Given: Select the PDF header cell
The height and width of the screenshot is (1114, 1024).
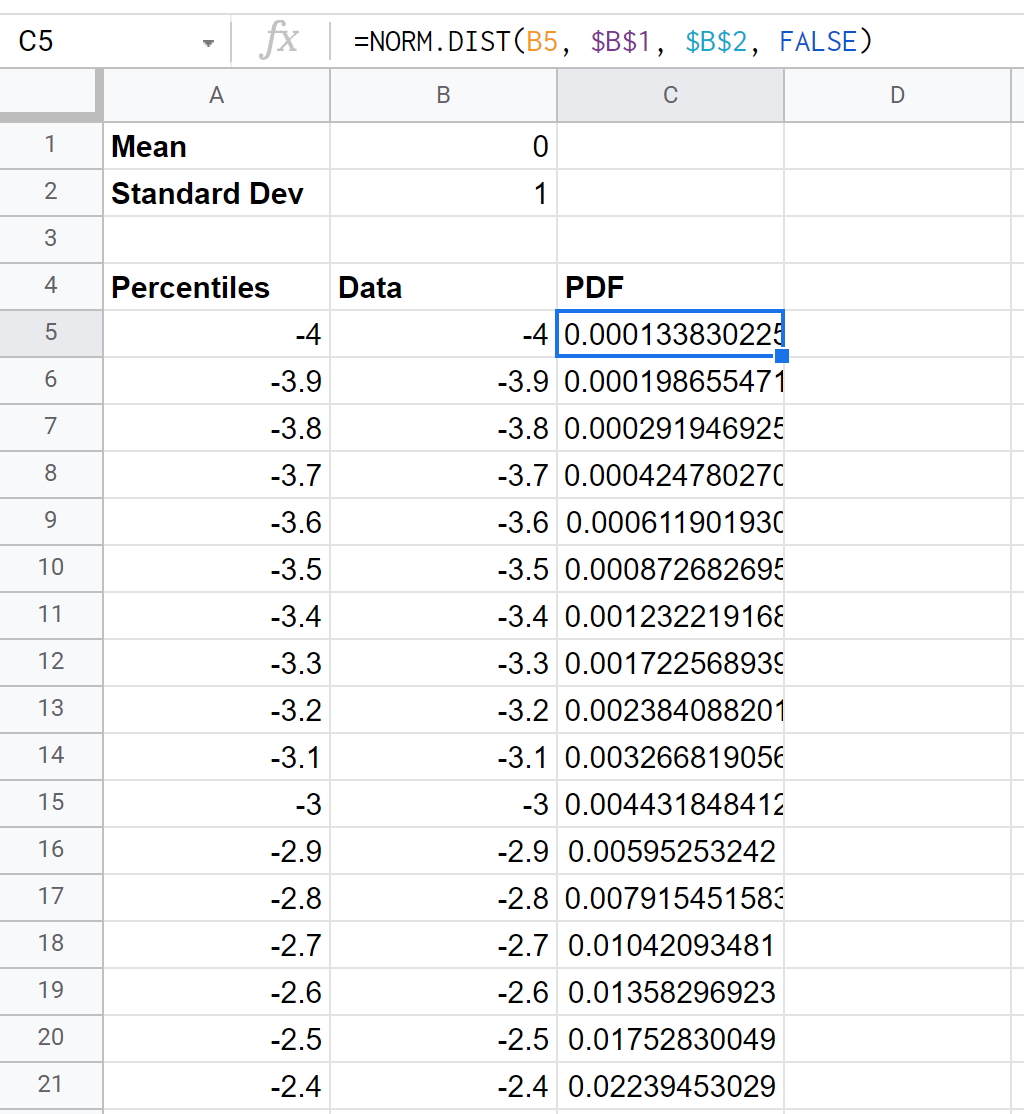Looking at the screenshot, I should click(670, 287).
